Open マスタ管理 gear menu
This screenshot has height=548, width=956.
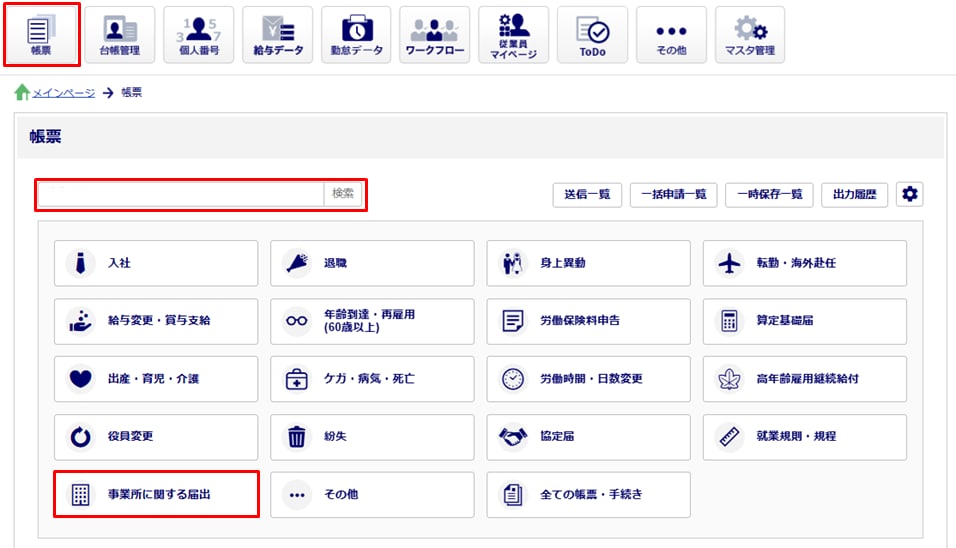pos(750,35)
